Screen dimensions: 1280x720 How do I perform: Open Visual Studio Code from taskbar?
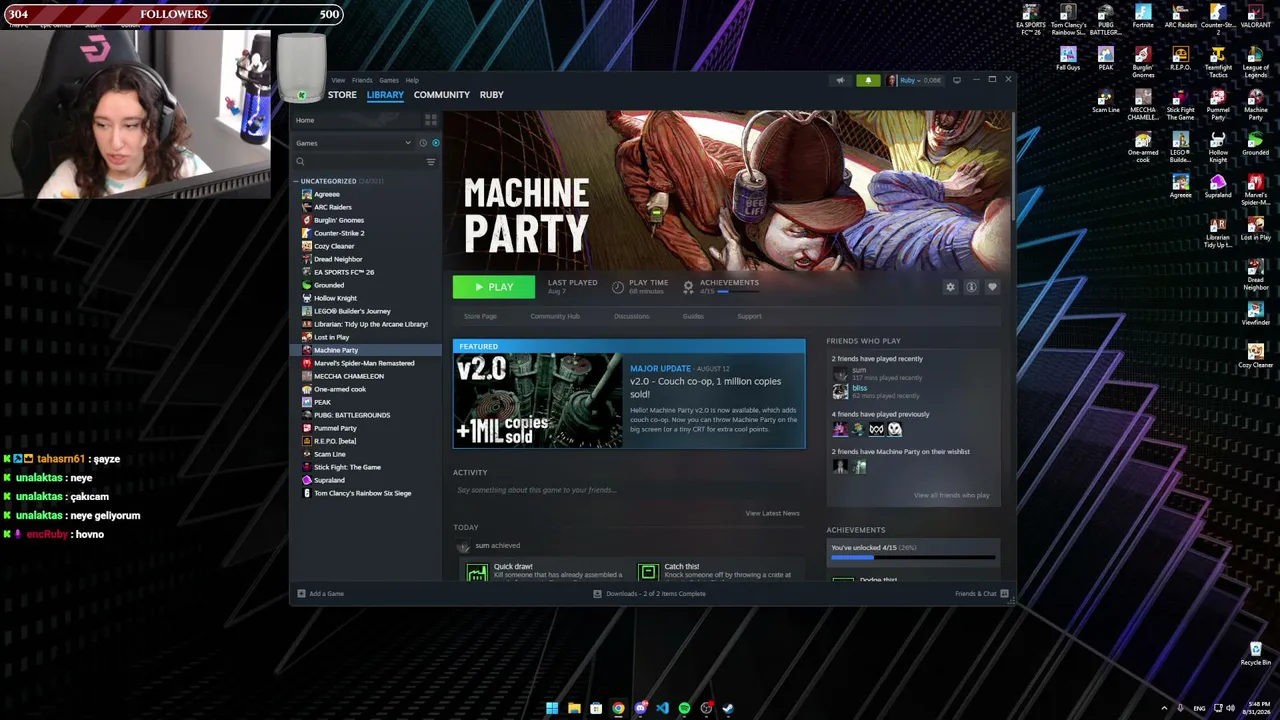pos(662,708)
